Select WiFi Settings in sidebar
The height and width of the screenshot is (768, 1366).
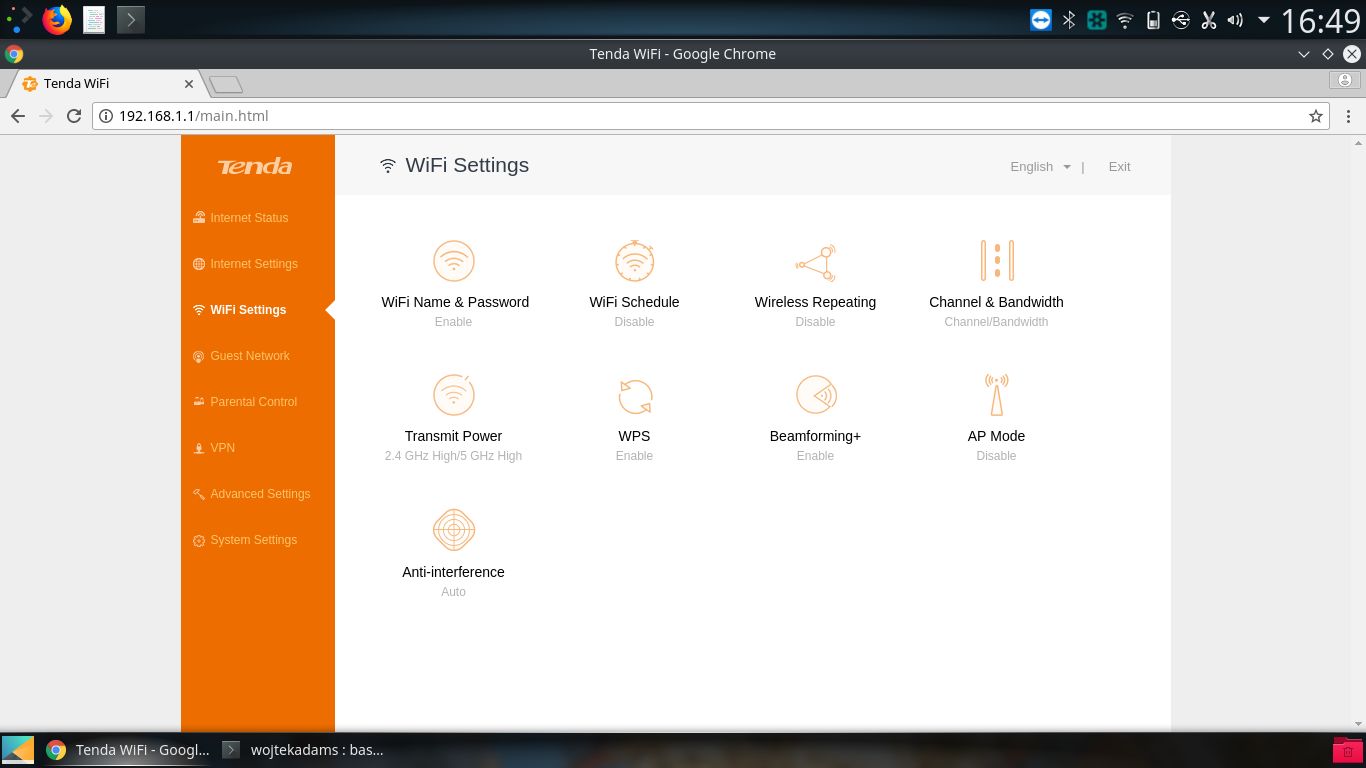pyautogui.click(x=240, y=310)
